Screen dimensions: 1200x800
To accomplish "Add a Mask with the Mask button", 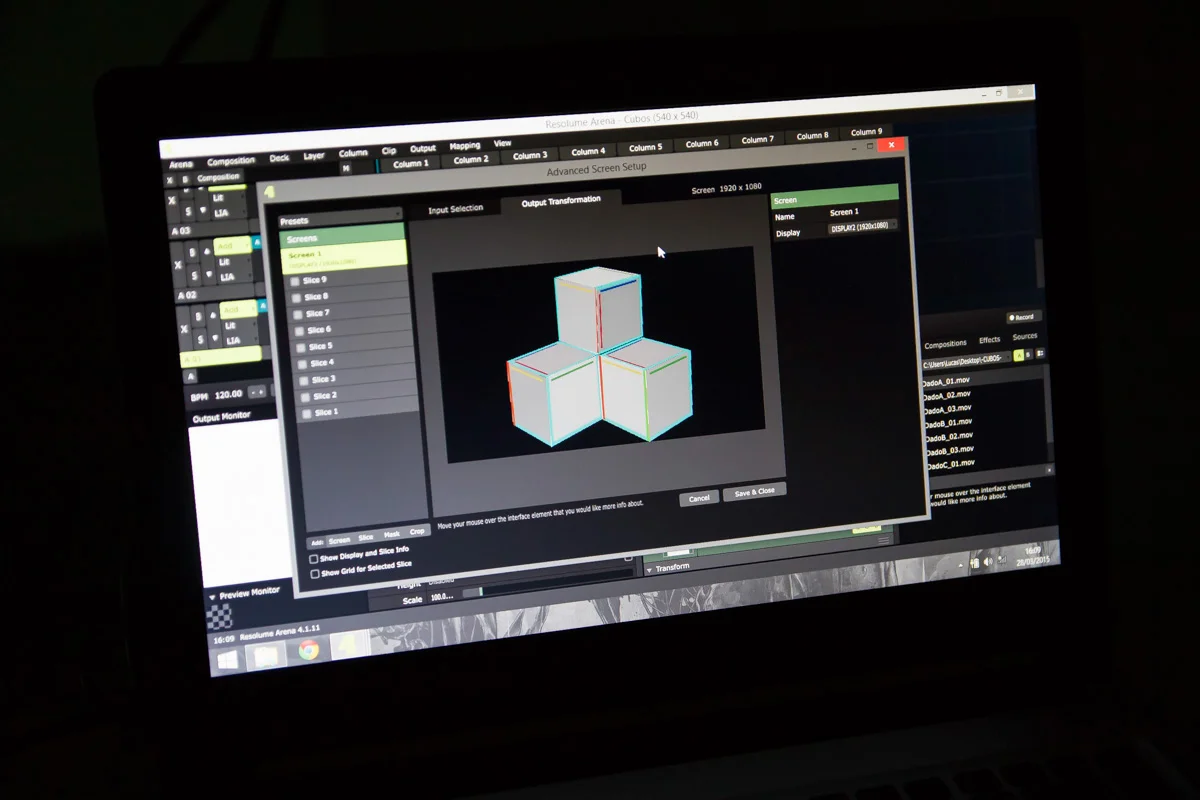I will point(392,534).
